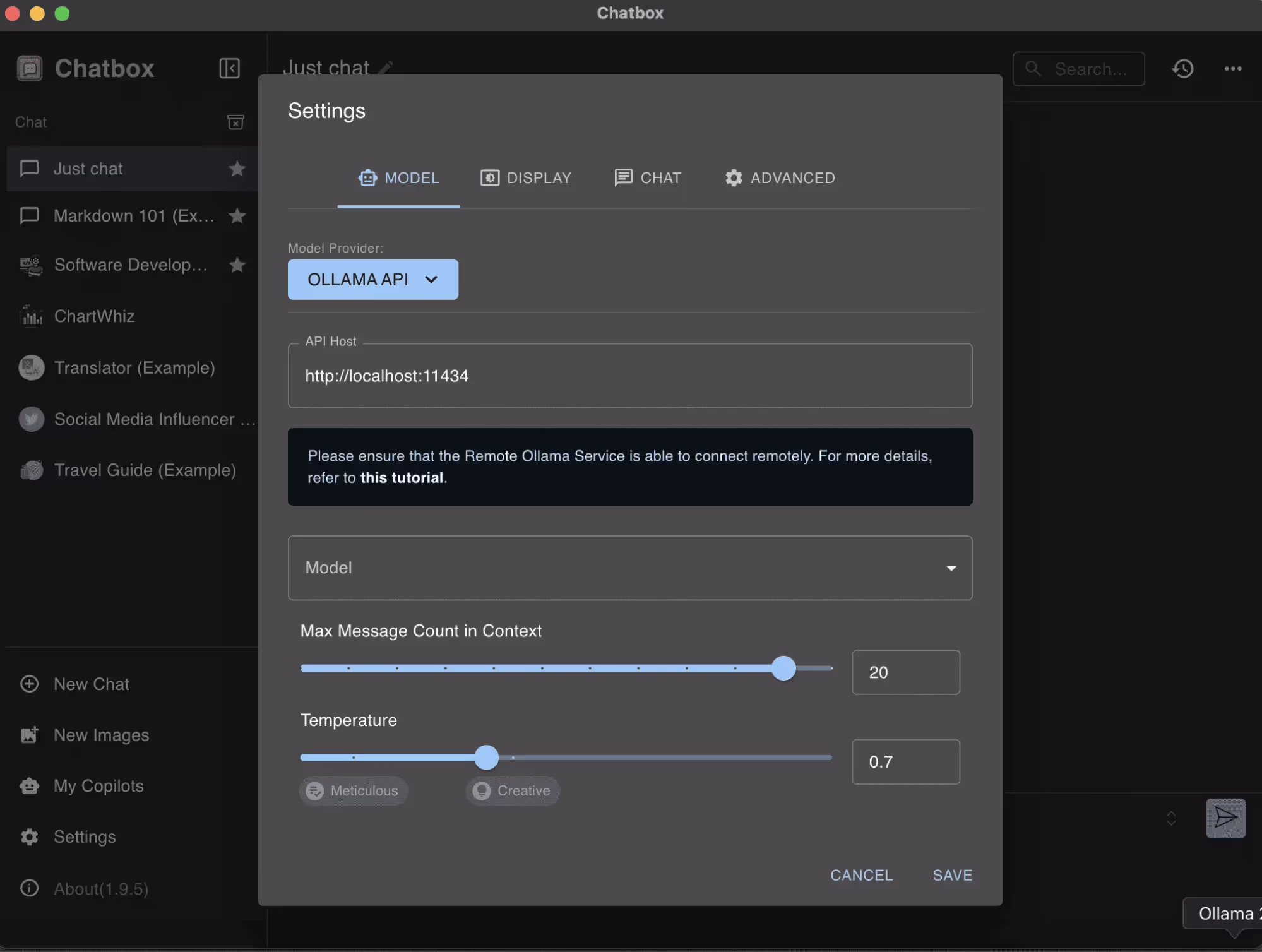
Task: Click the Ollama model selector label
Action: coord(1223,913)
